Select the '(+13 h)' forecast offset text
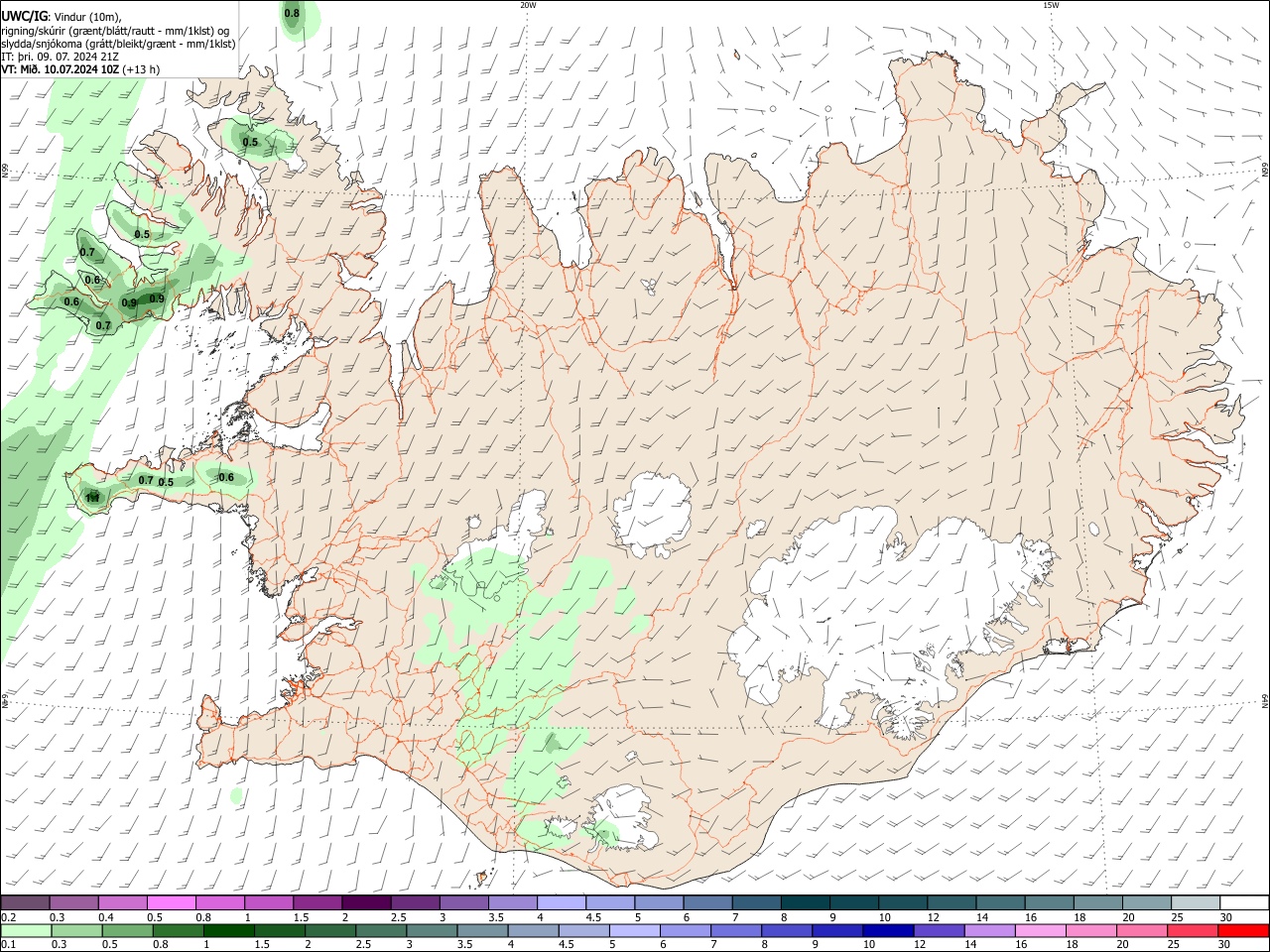 142,69
